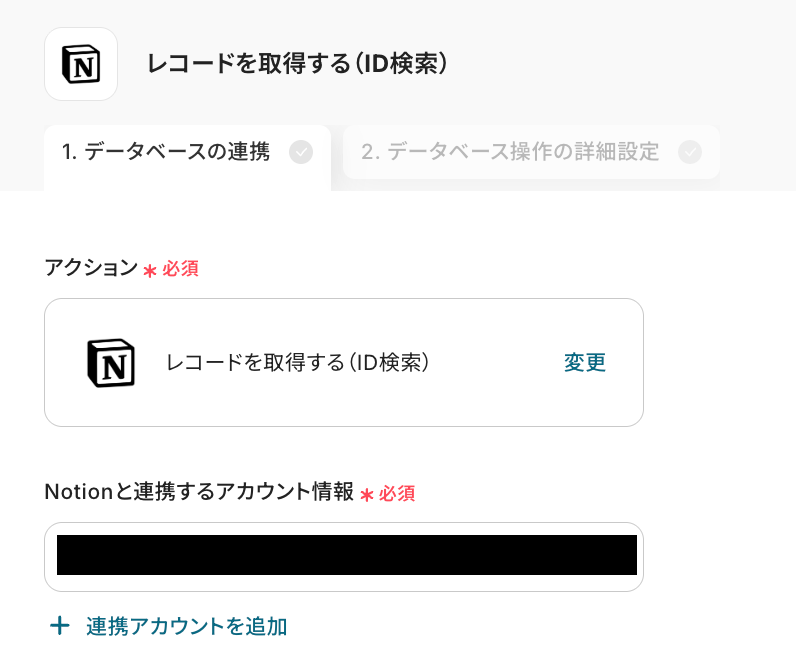The image size is (796, 652).
Task: Click the Notion icon inside the action card
Action: [x=111, y=362]
